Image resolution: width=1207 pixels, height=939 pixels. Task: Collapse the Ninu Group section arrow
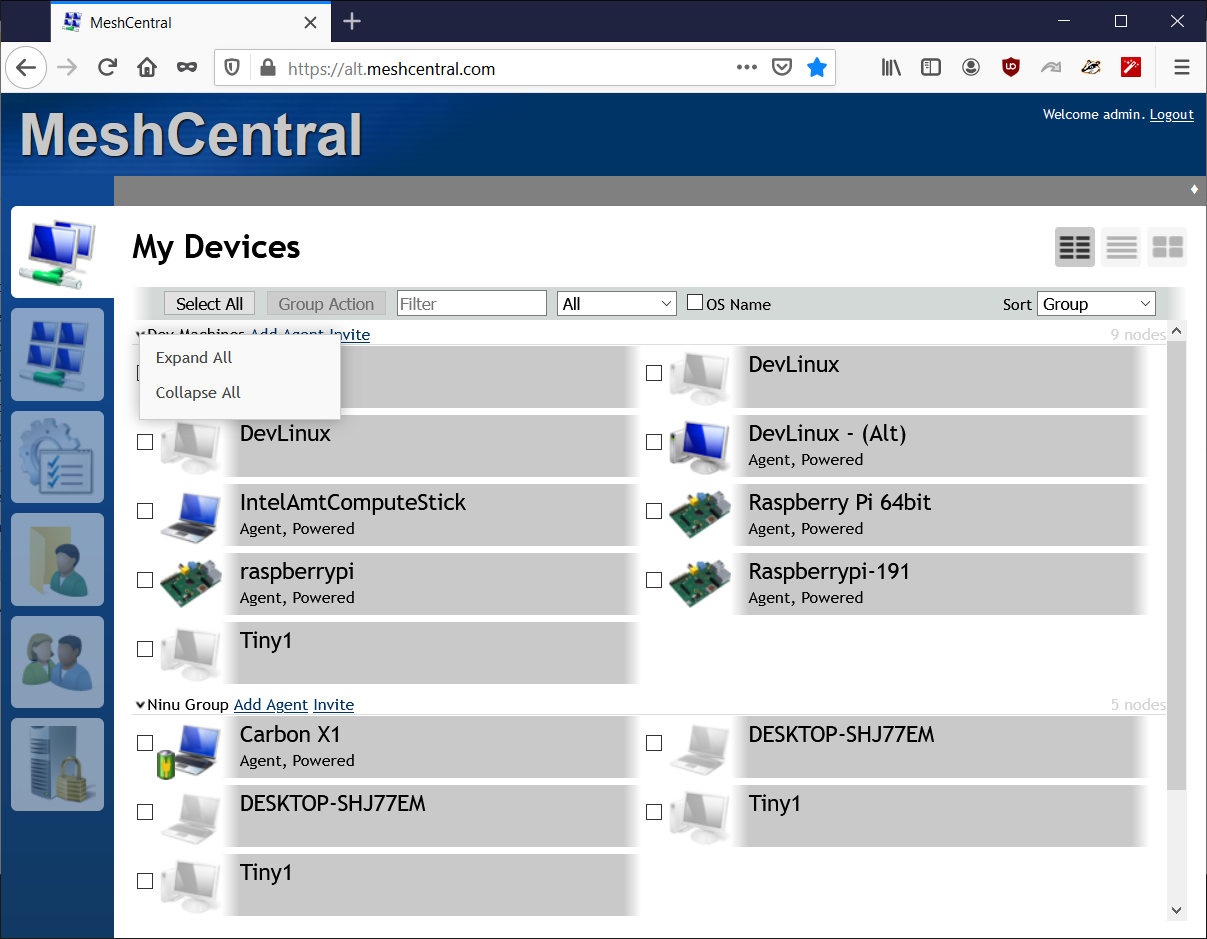click(x=140, y=705)
